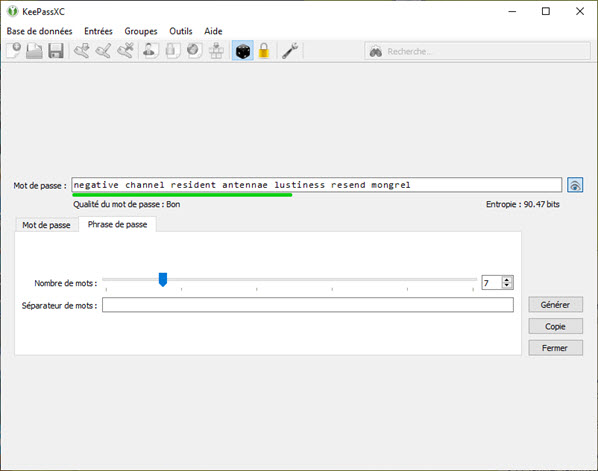Viewport: 598px width, 471px height.
Task: Open the Outils menu
Action: click(181, 31)
